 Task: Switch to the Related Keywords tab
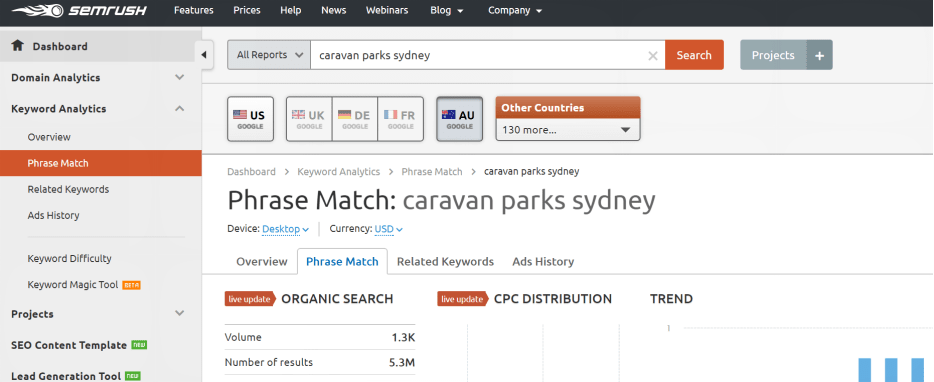point(445,262)
